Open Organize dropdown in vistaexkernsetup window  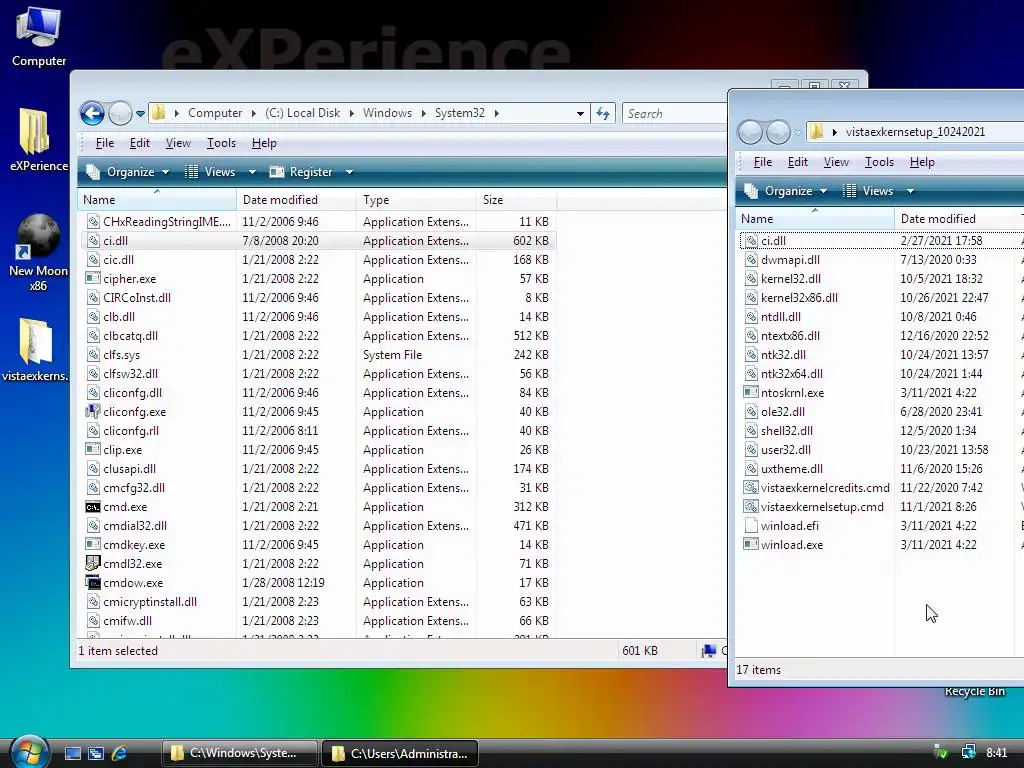tap(786, 191)
